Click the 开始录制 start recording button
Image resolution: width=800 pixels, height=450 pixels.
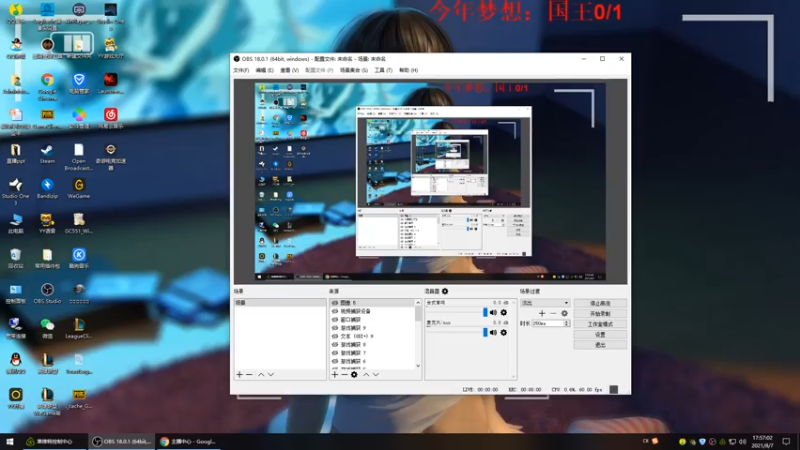[600, 314]
